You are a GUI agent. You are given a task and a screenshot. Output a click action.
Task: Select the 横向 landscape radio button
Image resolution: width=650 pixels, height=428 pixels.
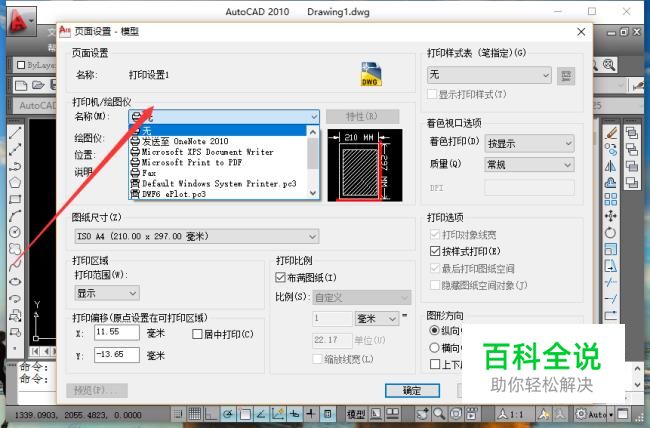coord(434,348)
